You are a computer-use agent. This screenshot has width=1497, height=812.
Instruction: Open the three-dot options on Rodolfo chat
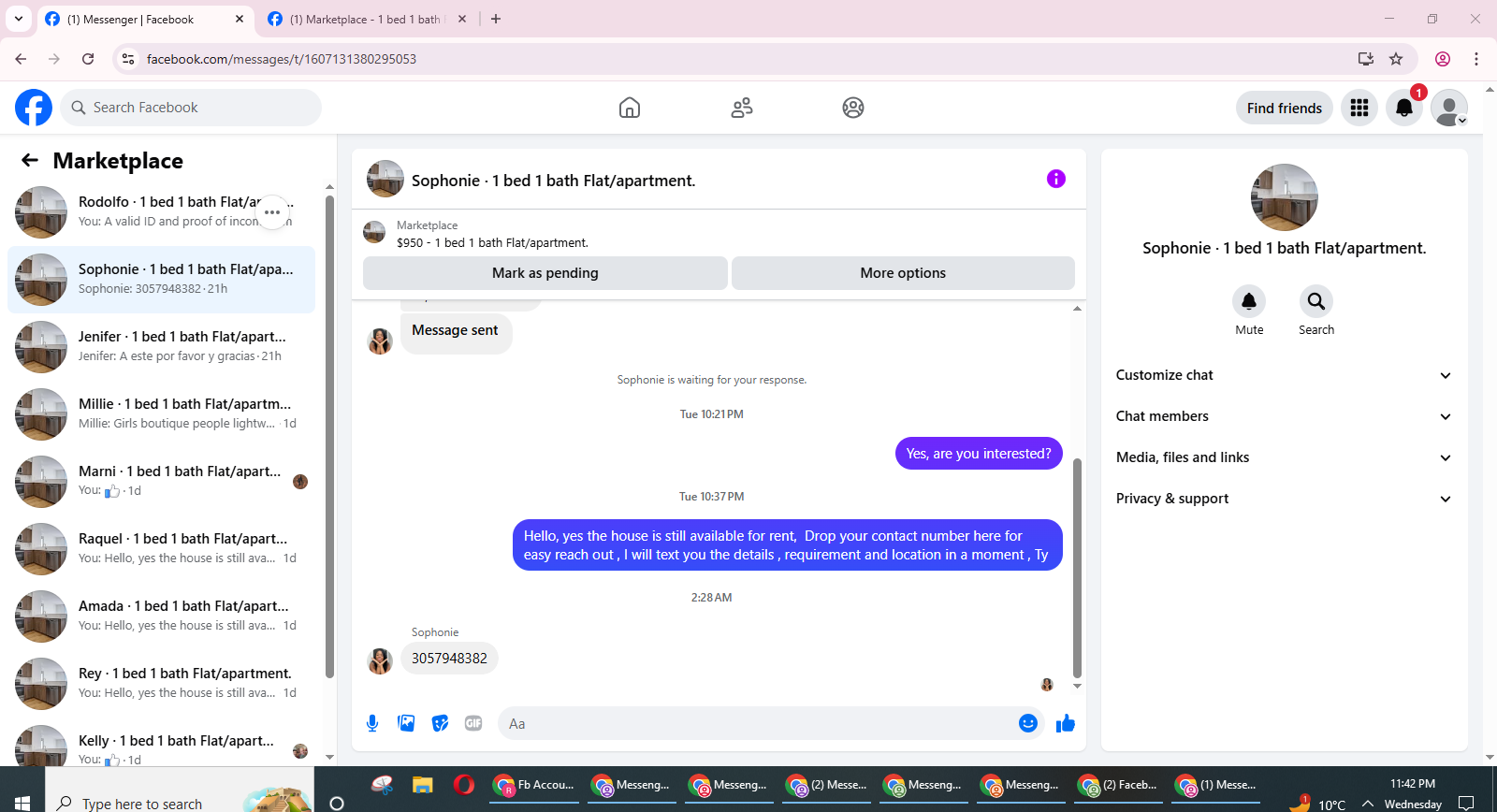pos(272,212)
